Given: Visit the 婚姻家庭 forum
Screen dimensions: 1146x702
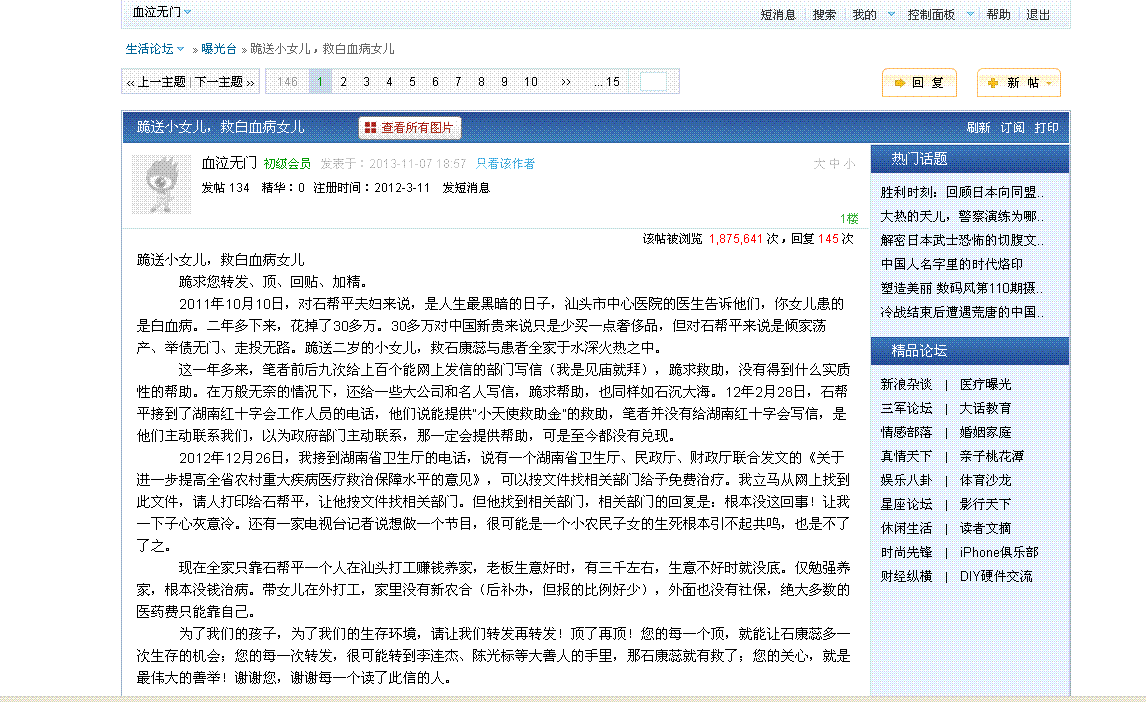Looking at the screenshot, I should point(985,432).
